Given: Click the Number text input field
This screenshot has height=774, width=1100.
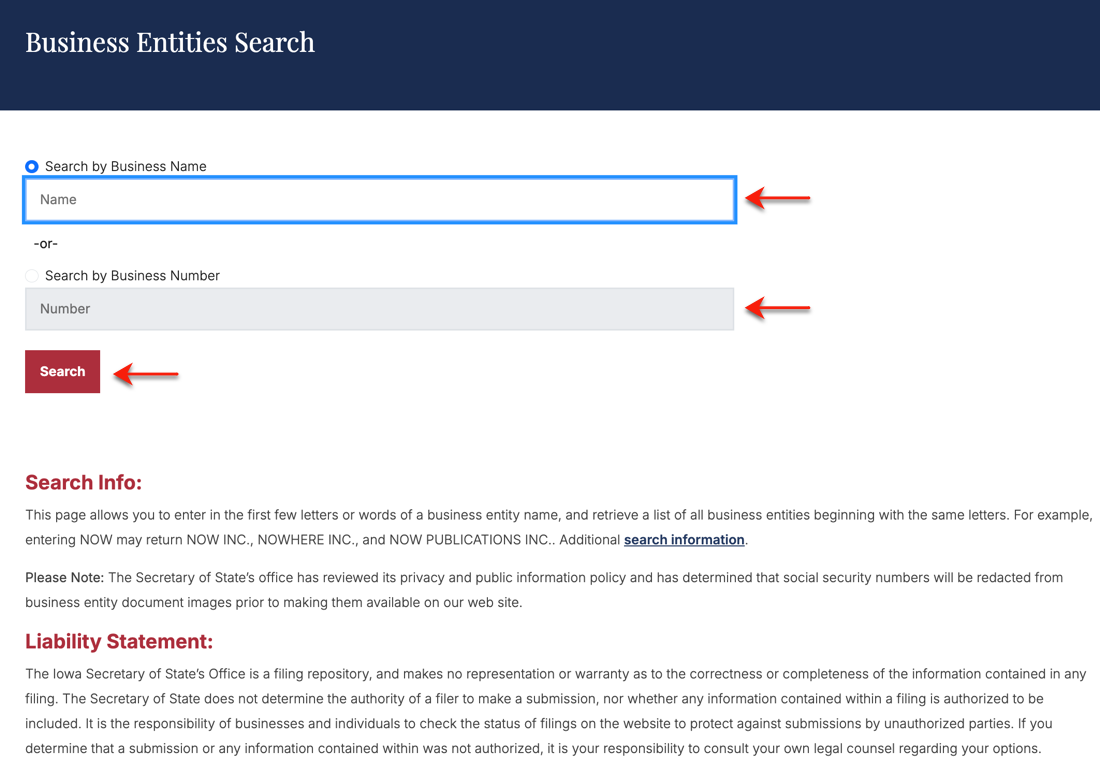Looking at the screenshot, I should tap(380, 309).
